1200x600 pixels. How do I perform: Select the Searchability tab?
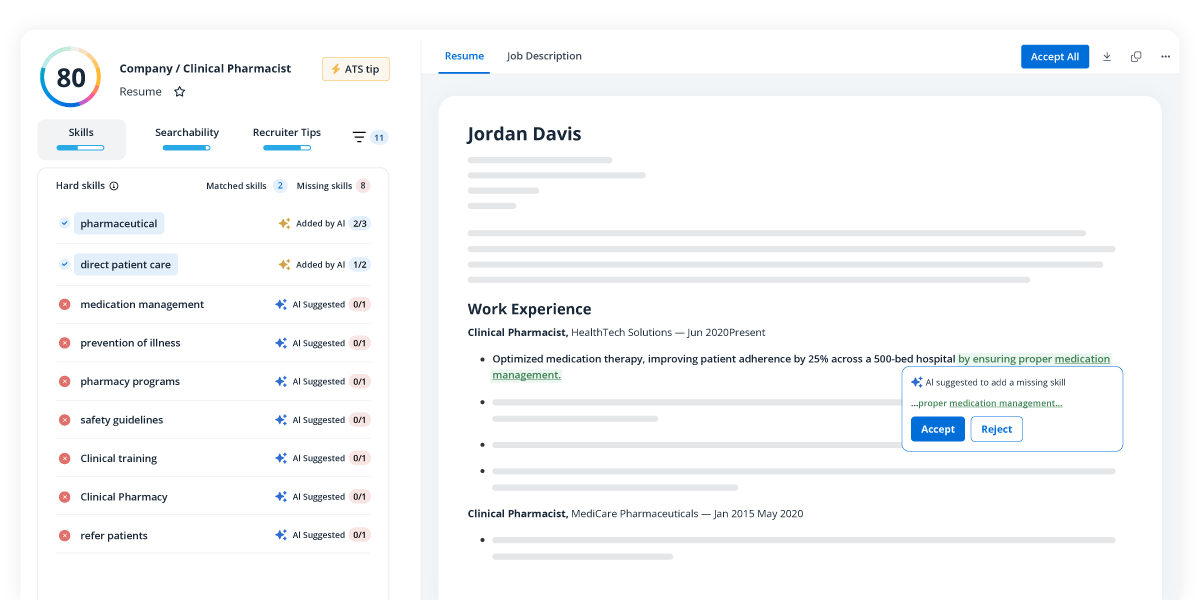187,133
